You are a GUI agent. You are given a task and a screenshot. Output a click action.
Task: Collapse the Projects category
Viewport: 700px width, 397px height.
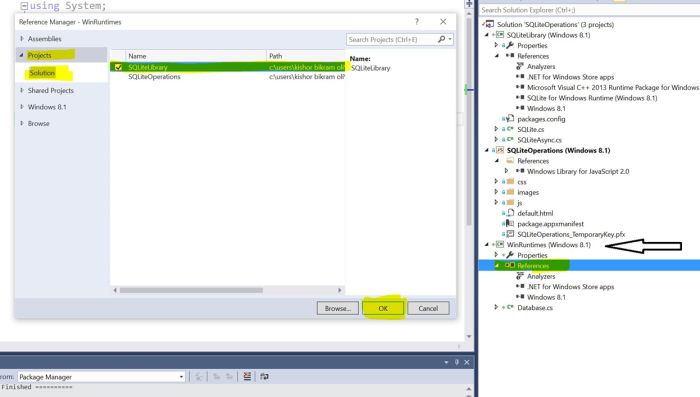21,55
